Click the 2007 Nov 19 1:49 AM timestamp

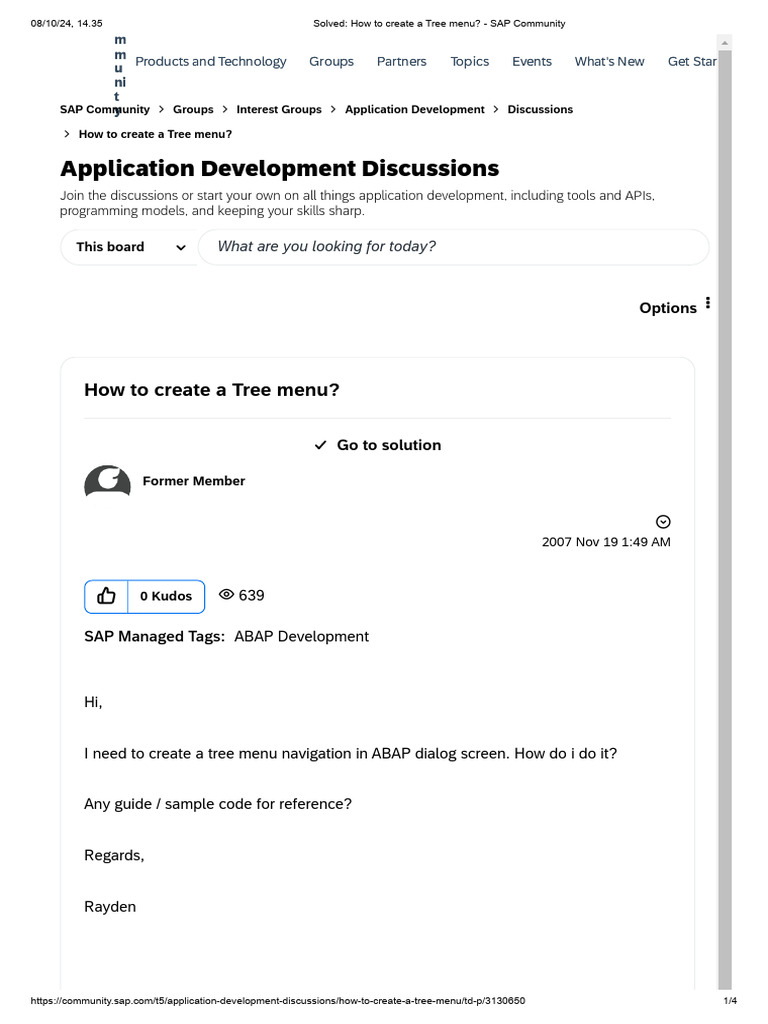pyautogui.click(x=606, y=542)
